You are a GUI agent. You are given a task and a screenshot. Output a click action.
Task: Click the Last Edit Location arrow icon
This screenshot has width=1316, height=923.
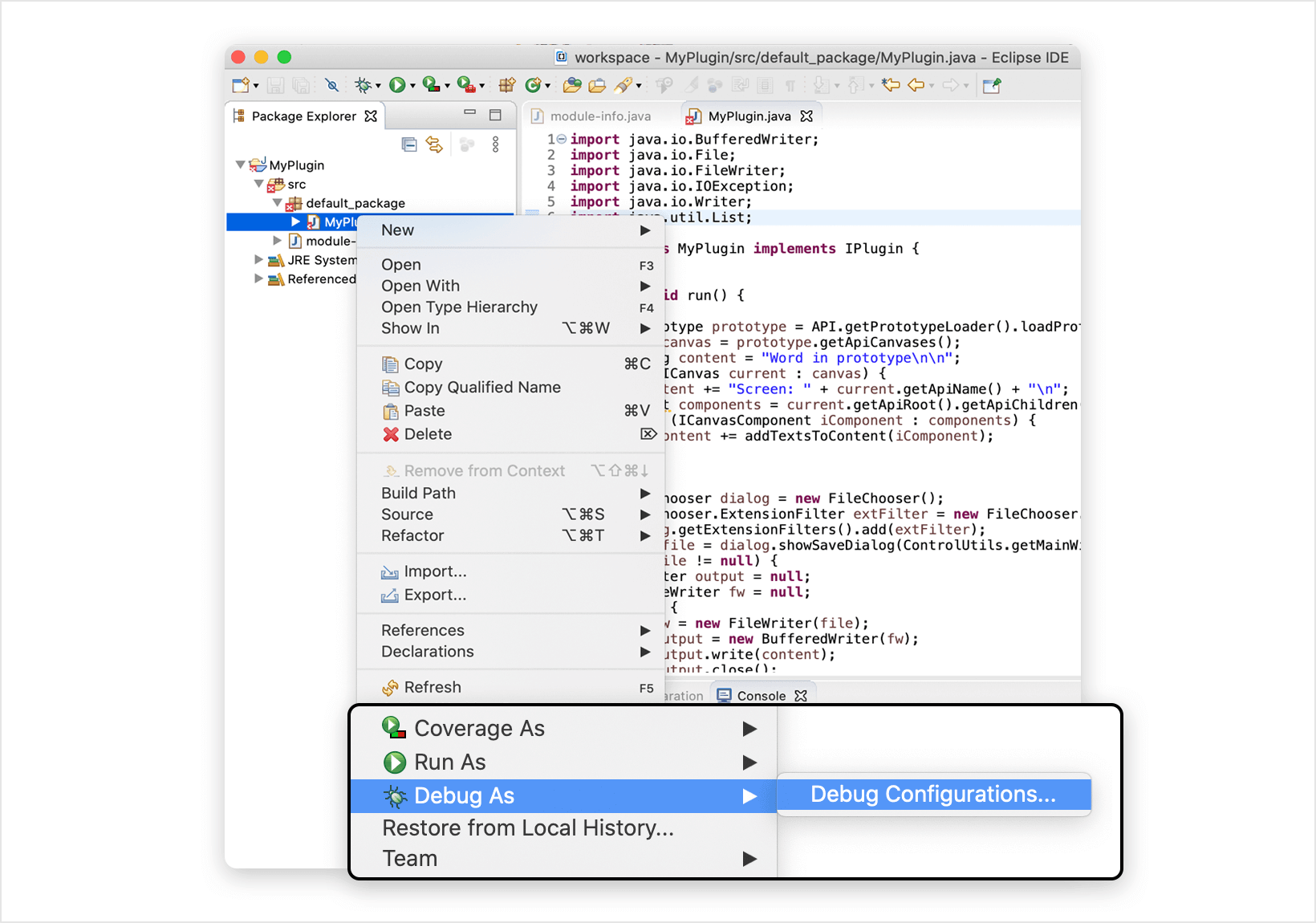click(x=891, y=85)
